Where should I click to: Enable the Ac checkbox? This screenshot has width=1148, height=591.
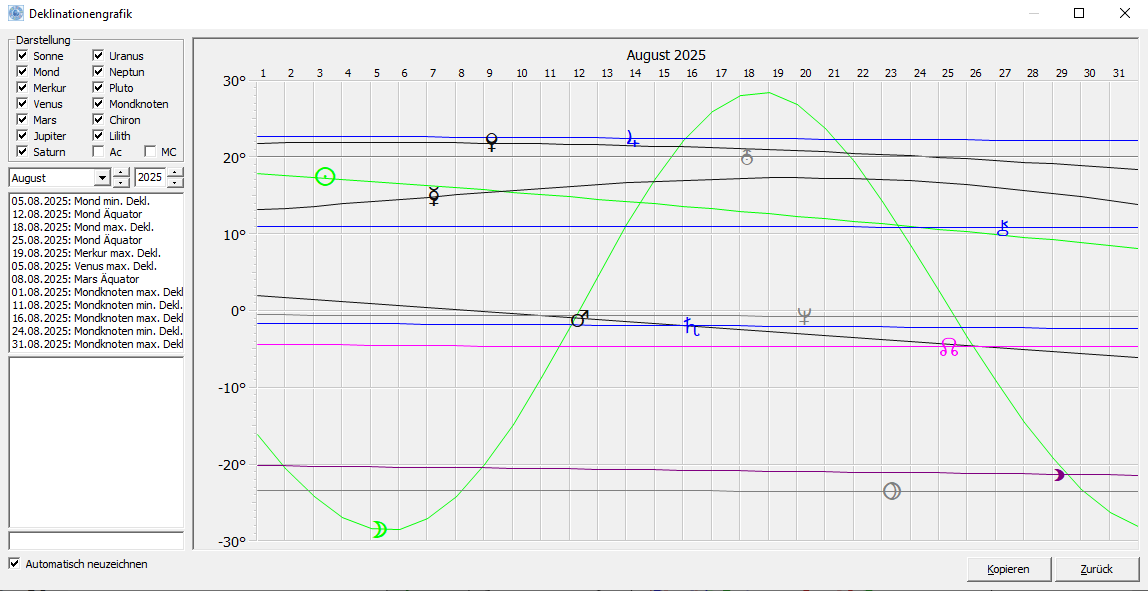(98, 152)
